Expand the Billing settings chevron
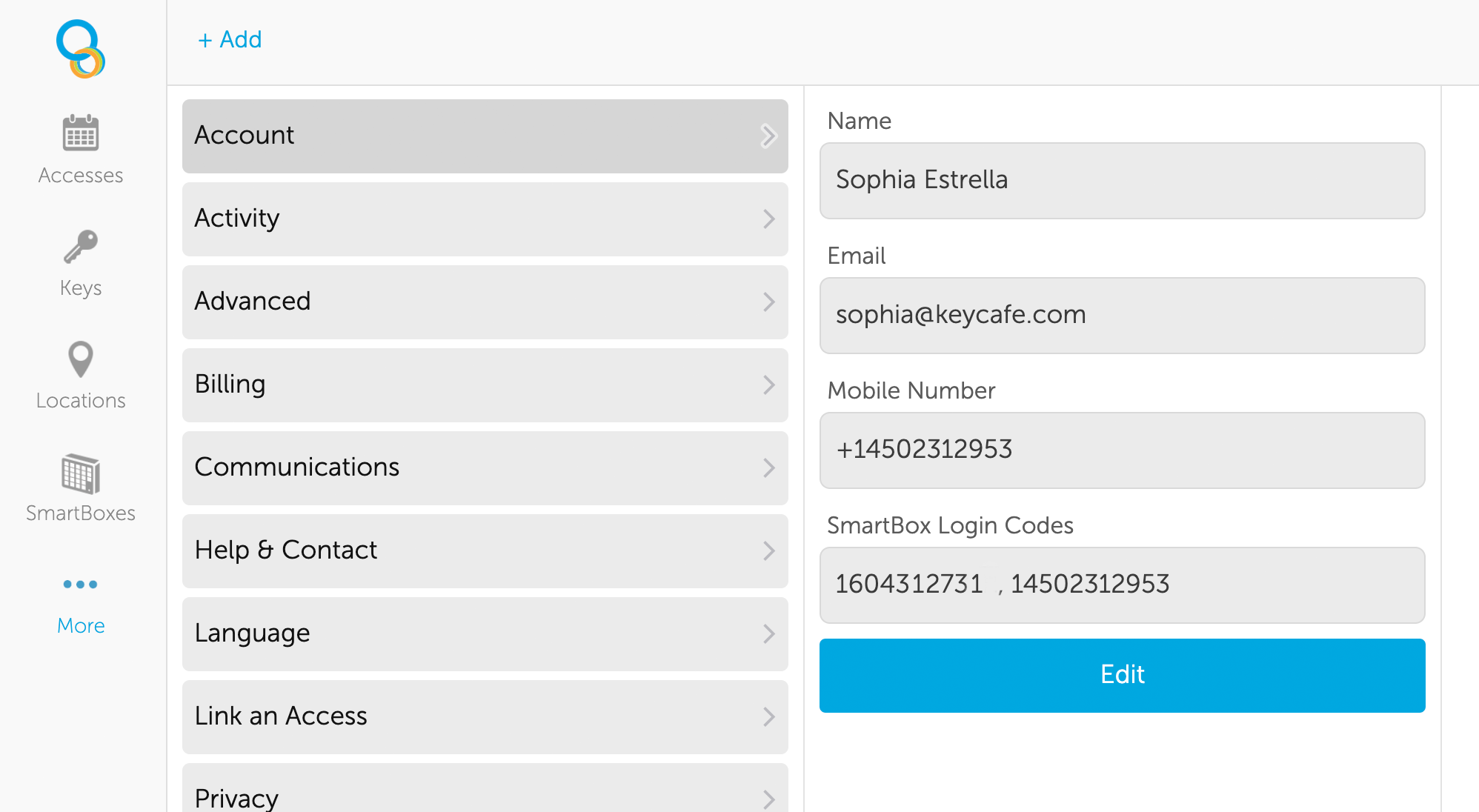The height and width of the screenshot is (812, 1479). tap(767, 385)
